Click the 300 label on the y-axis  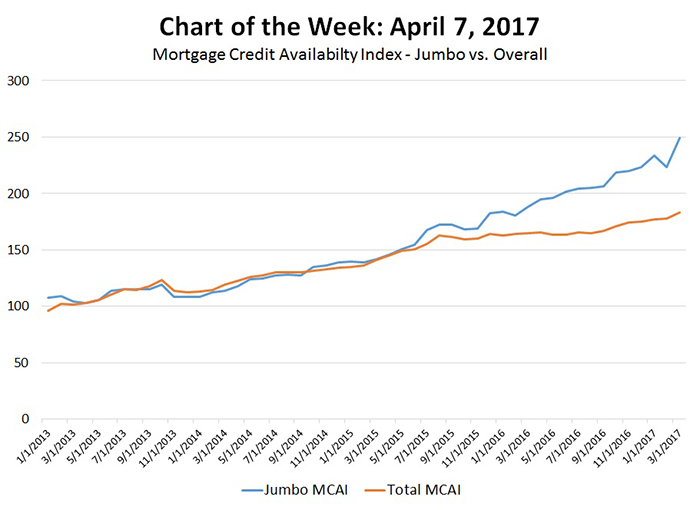point(19,81)
